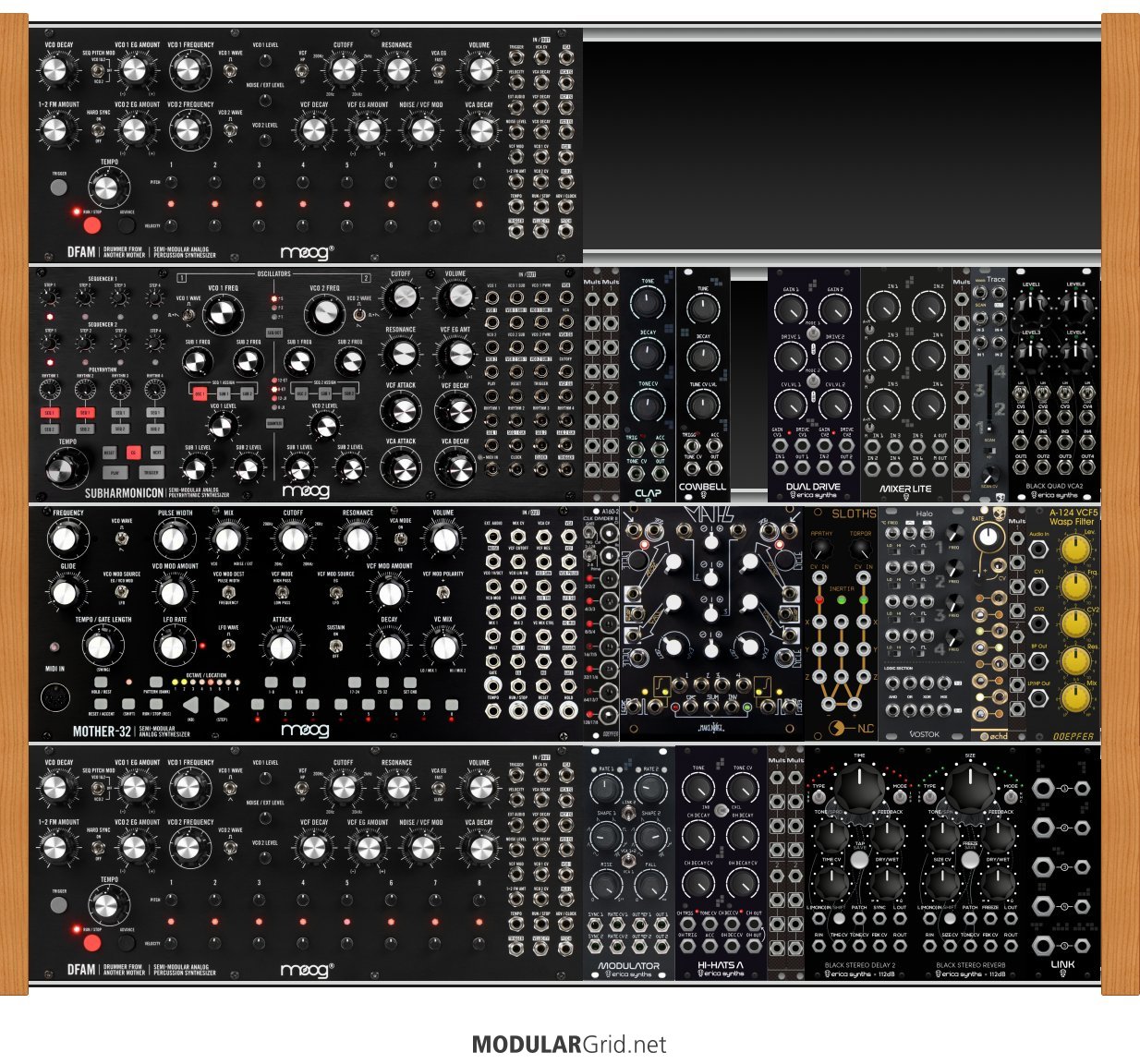The width and height of the screenshot is (1140, 1064).
Task: Adjust the Subharmonicon VCO 2 FREQ knob
Action: tap(324, 315)
